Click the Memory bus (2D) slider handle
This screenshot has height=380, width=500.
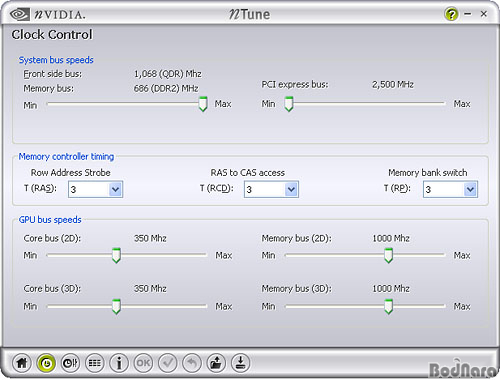[x=388, y=256]
